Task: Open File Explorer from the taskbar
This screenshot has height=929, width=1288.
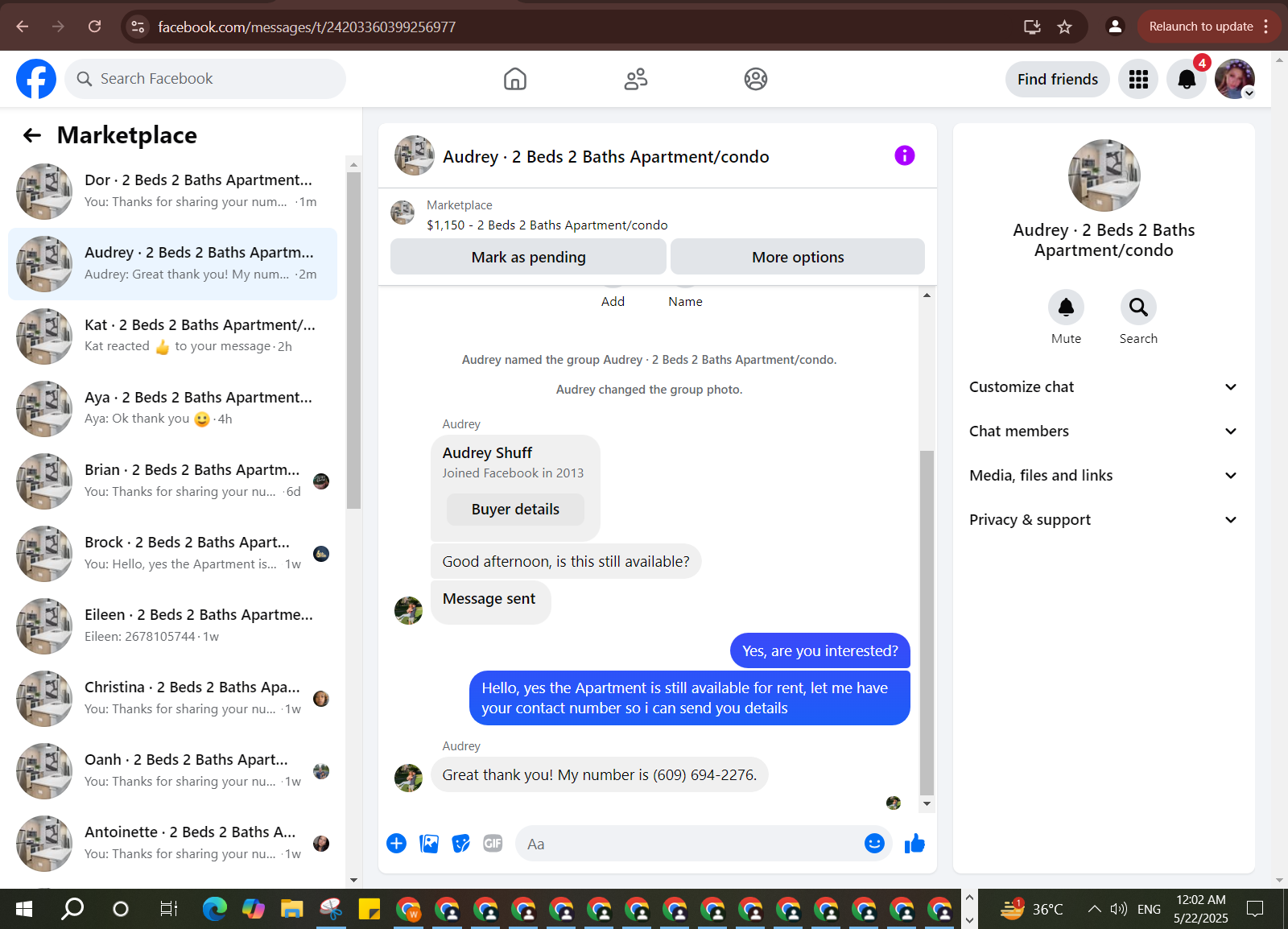Action: point(291,909)
